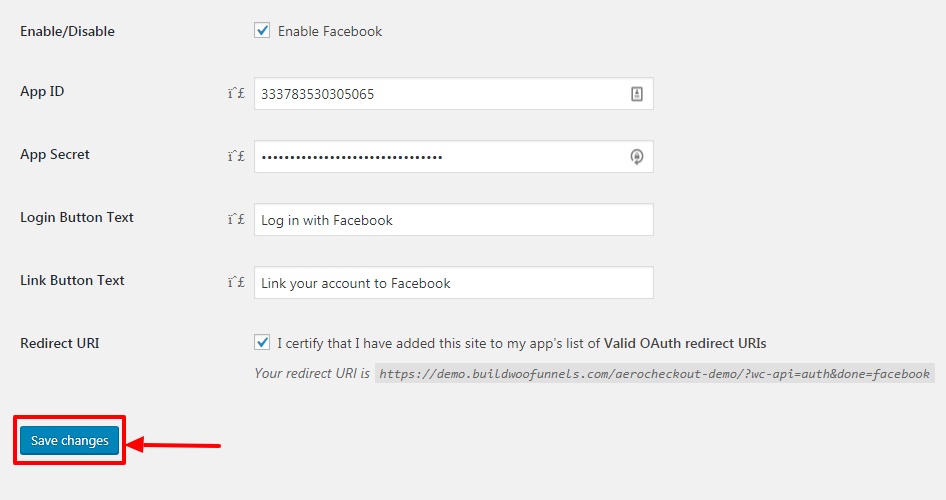
Task: Click the 'Enable Facebook' checkbox label text
Action: coord(329,31)
